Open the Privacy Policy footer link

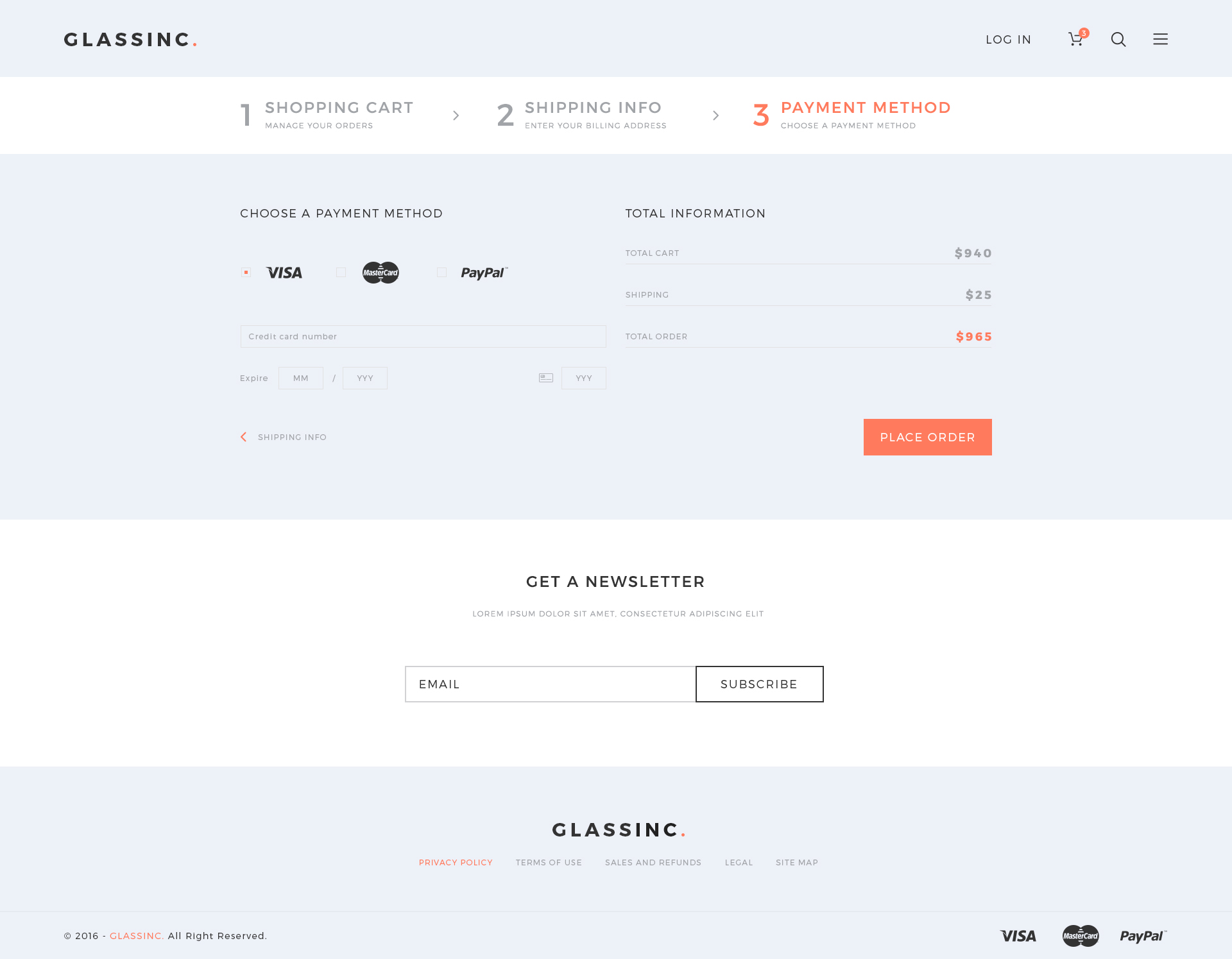(456, 862)
